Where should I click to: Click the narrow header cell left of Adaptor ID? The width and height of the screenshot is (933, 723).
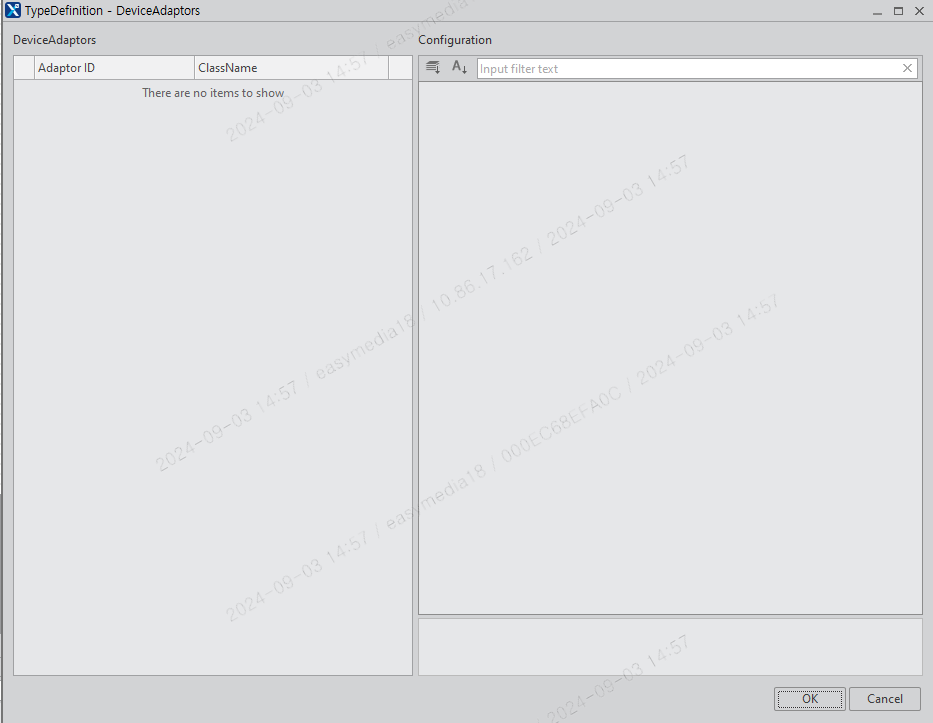tap(22, 67)
